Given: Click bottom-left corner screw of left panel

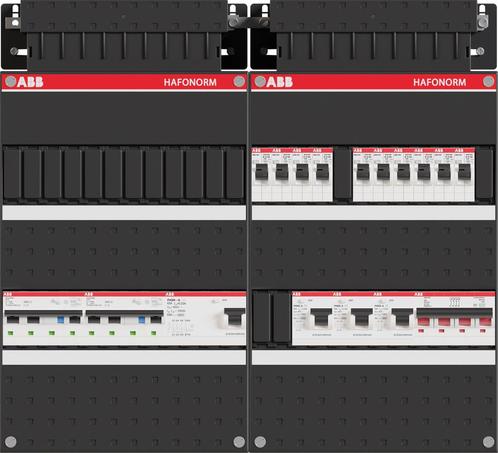Looking at the screenshot, I should (x=10, y=442).
